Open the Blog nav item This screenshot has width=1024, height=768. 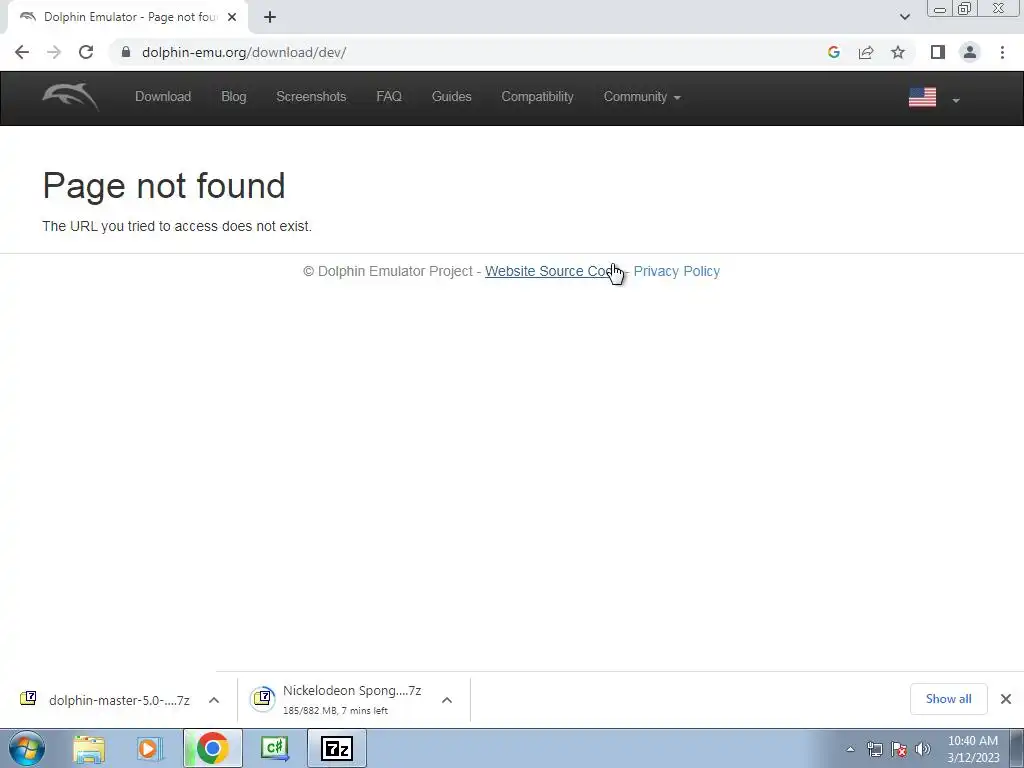click(233, 97)
